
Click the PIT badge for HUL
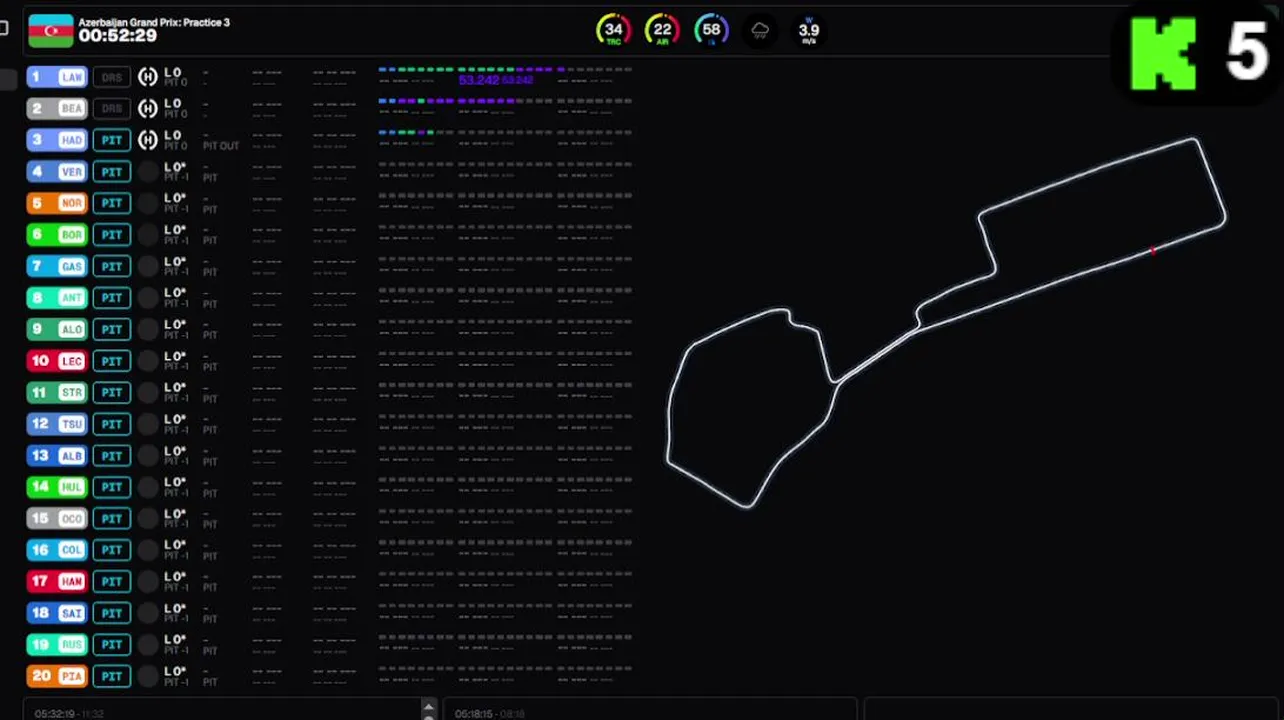click(x=112, y=487)
